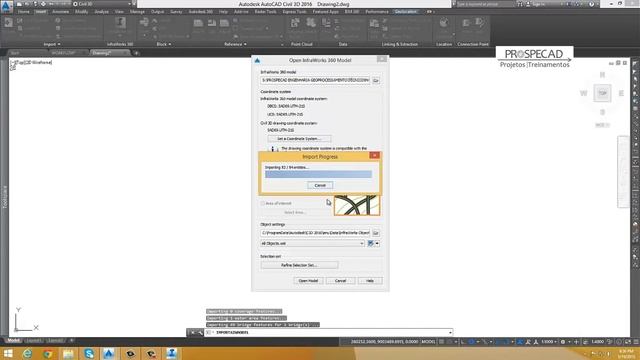Open the Home ribbon tab

coord(23,12)
